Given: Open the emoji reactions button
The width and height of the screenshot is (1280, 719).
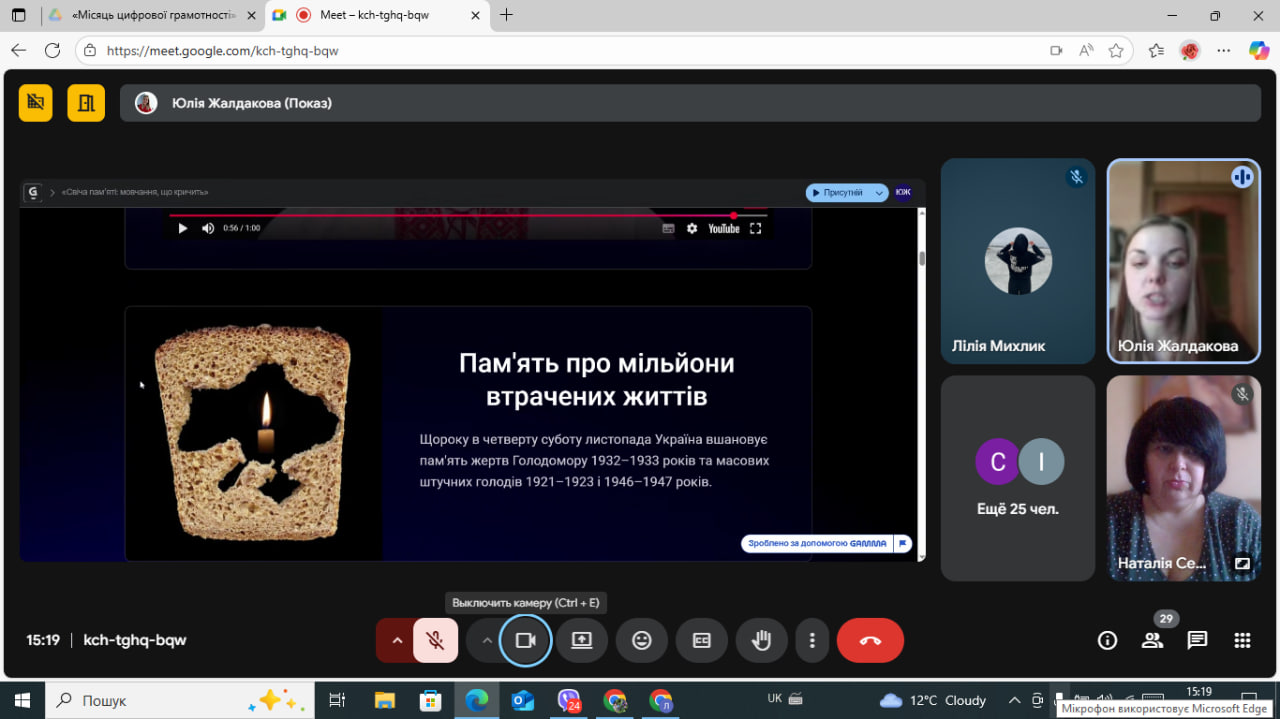Looking at the screenshot, I should (642, 641).
